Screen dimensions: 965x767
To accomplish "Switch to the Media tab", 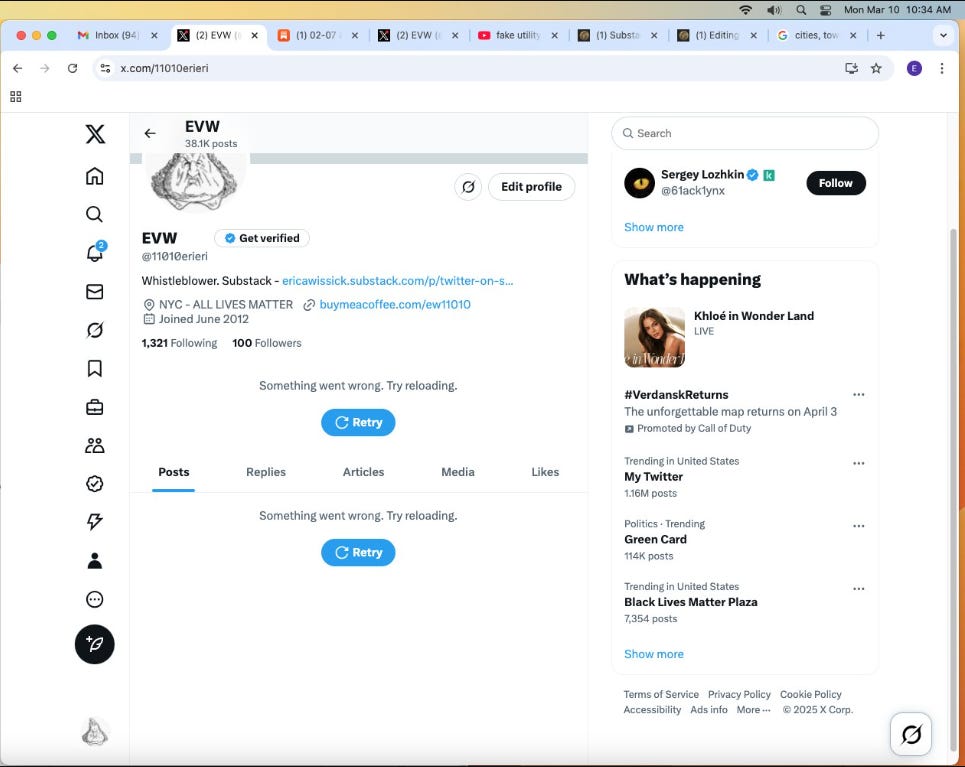I will tap(458, 472).
